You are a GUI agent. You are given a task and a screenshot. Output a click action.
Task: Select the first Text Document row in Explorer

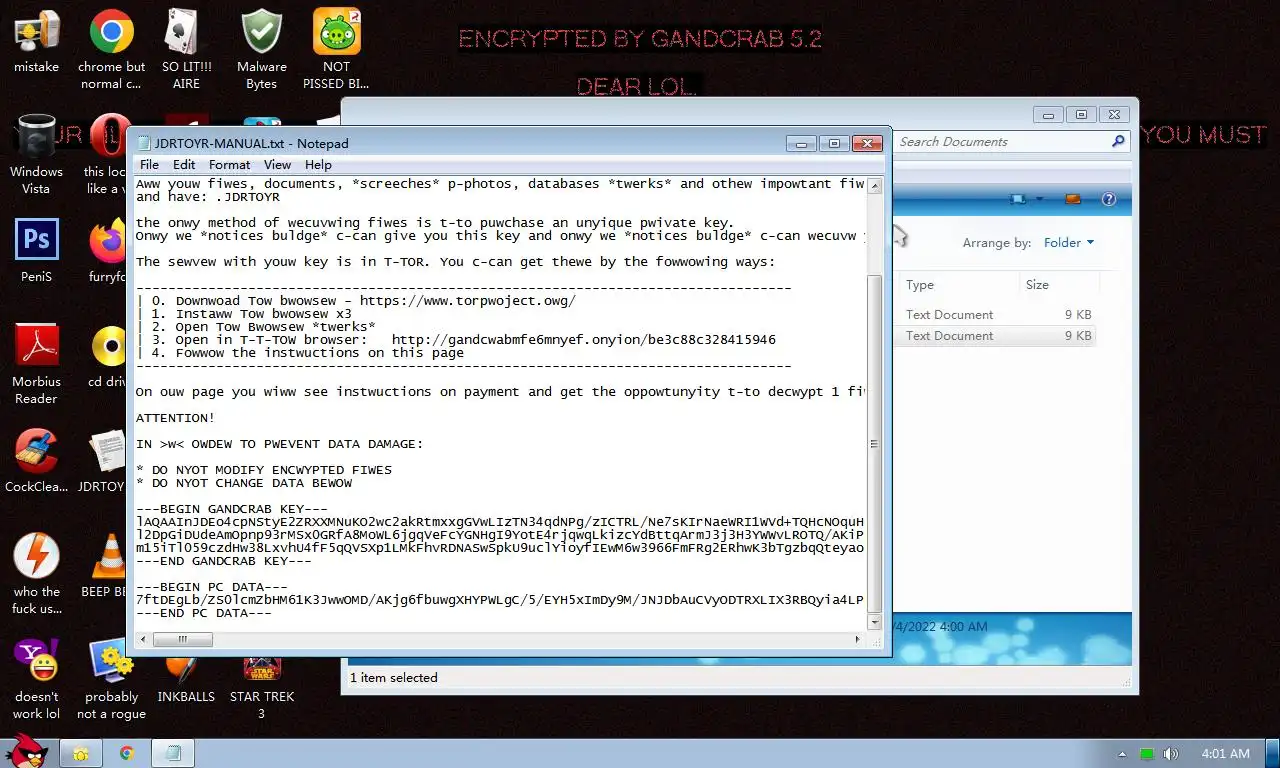(997, 315)
